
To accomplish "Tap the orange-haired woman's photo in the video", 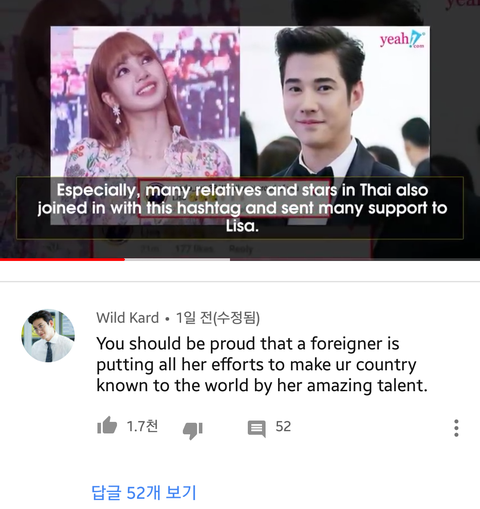I will [145, 102].
